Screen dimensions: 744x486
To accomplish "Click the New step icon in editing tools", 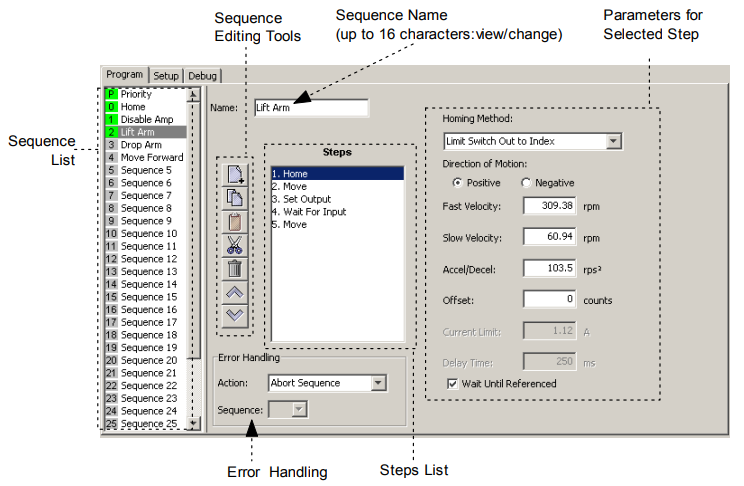I will [x=235, y=174].
